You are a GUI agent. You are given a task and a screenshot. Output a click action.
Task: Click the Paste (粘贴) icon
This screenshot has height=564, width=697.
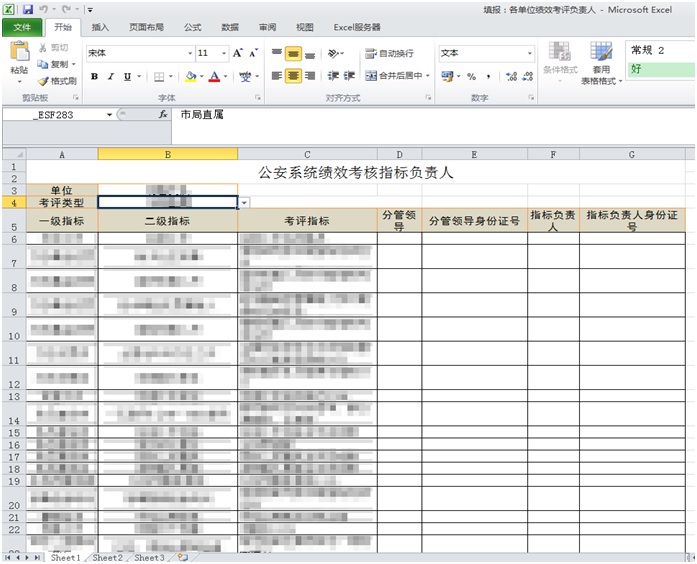click(18, 56)
